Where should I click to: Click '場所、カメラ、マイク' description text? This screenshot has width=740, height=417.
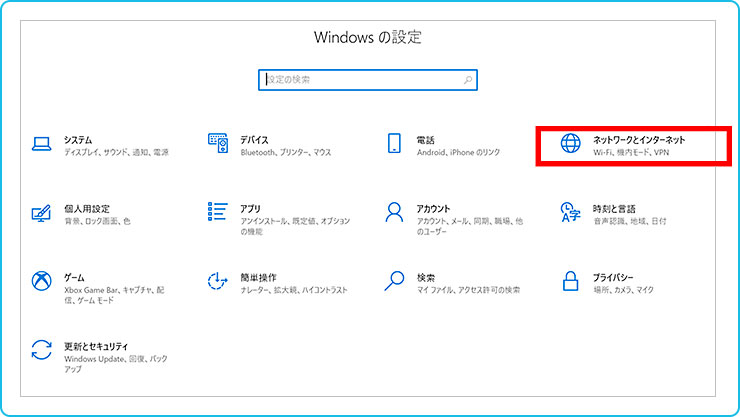(x=623, y=290)
